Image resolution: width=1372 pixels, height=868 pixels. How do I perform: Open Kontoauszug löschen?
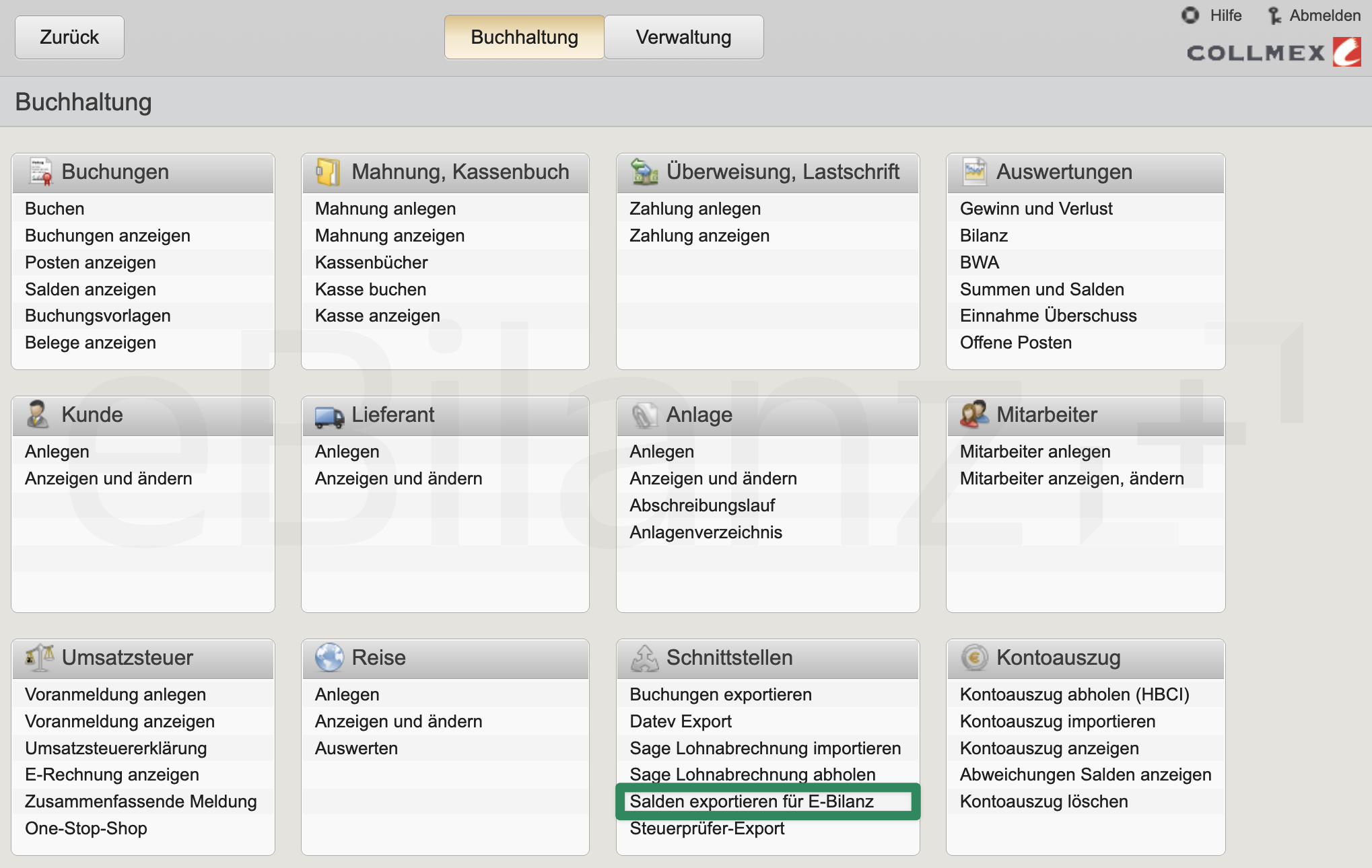click(1043, 801)
